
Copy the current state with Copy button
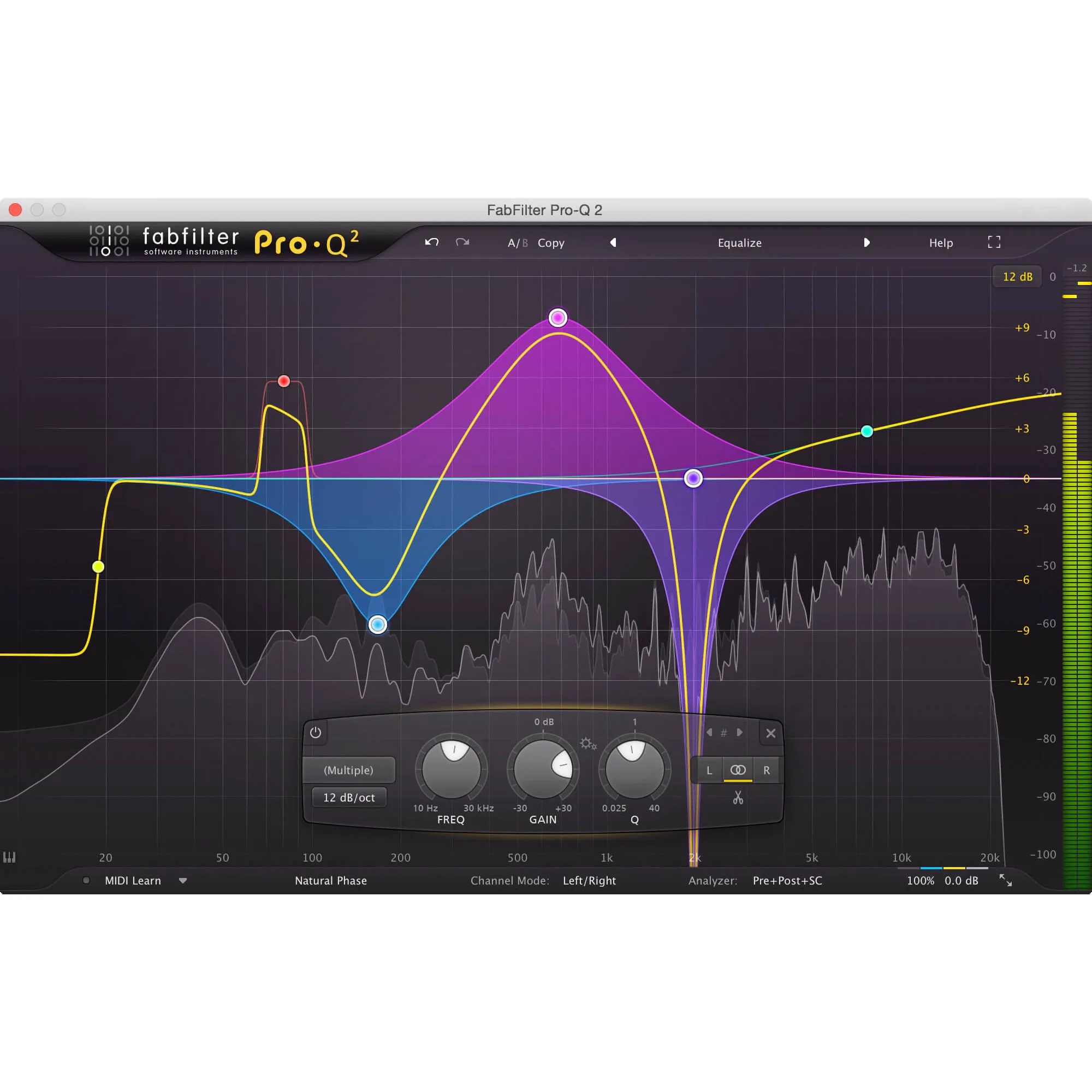click(x=551, y=243)
